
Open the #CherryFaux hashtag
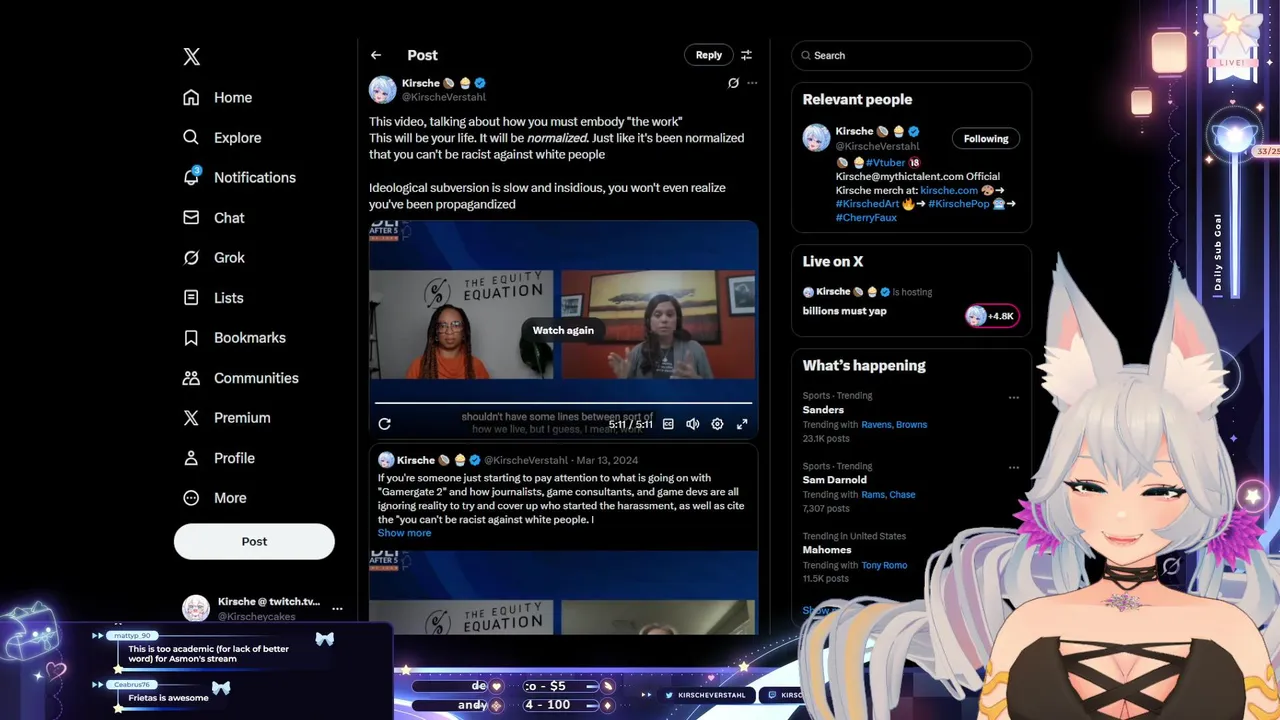tap(866, 218)
